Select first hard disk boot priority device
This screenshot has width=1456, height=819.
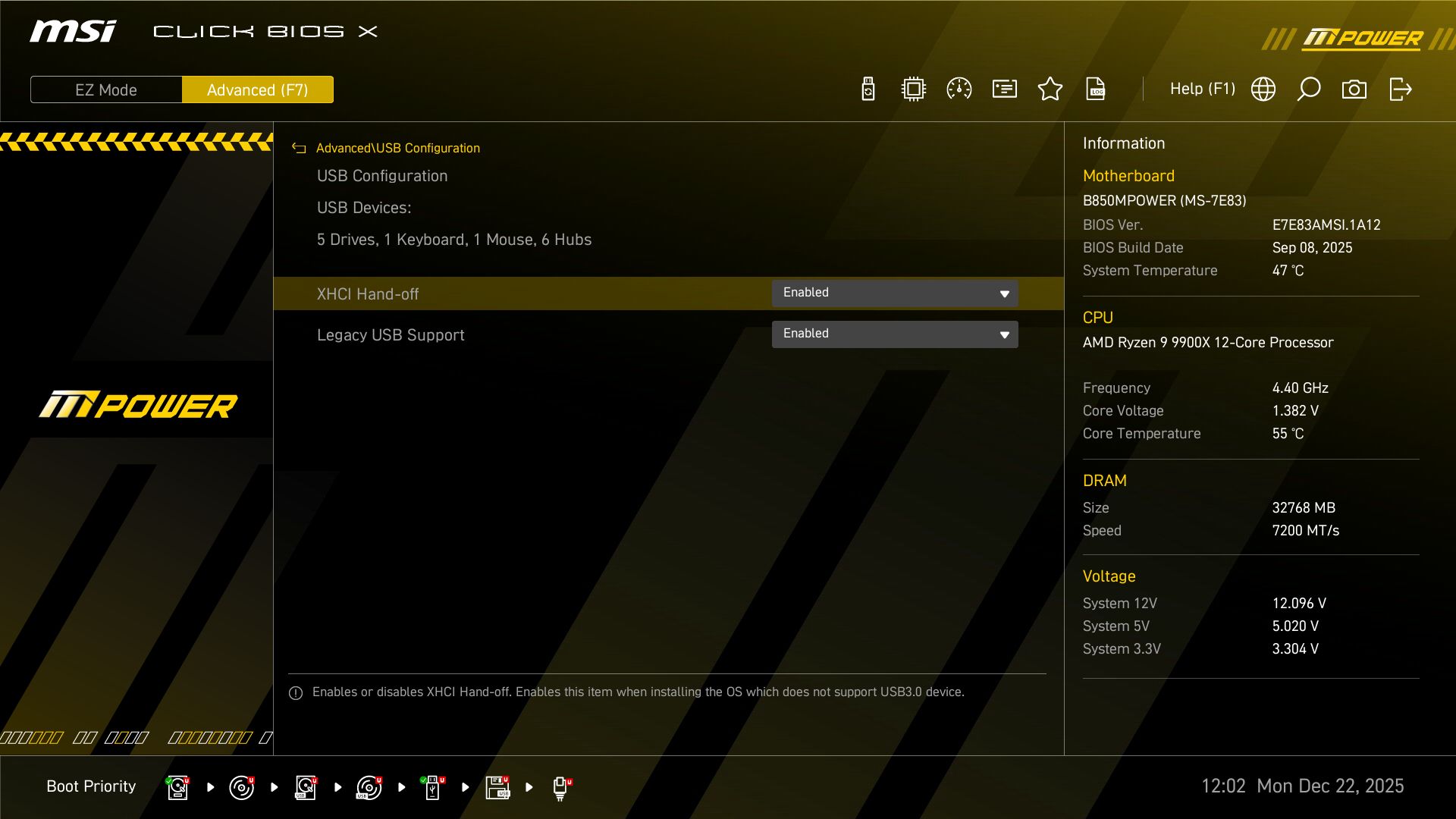coord(177,787)
